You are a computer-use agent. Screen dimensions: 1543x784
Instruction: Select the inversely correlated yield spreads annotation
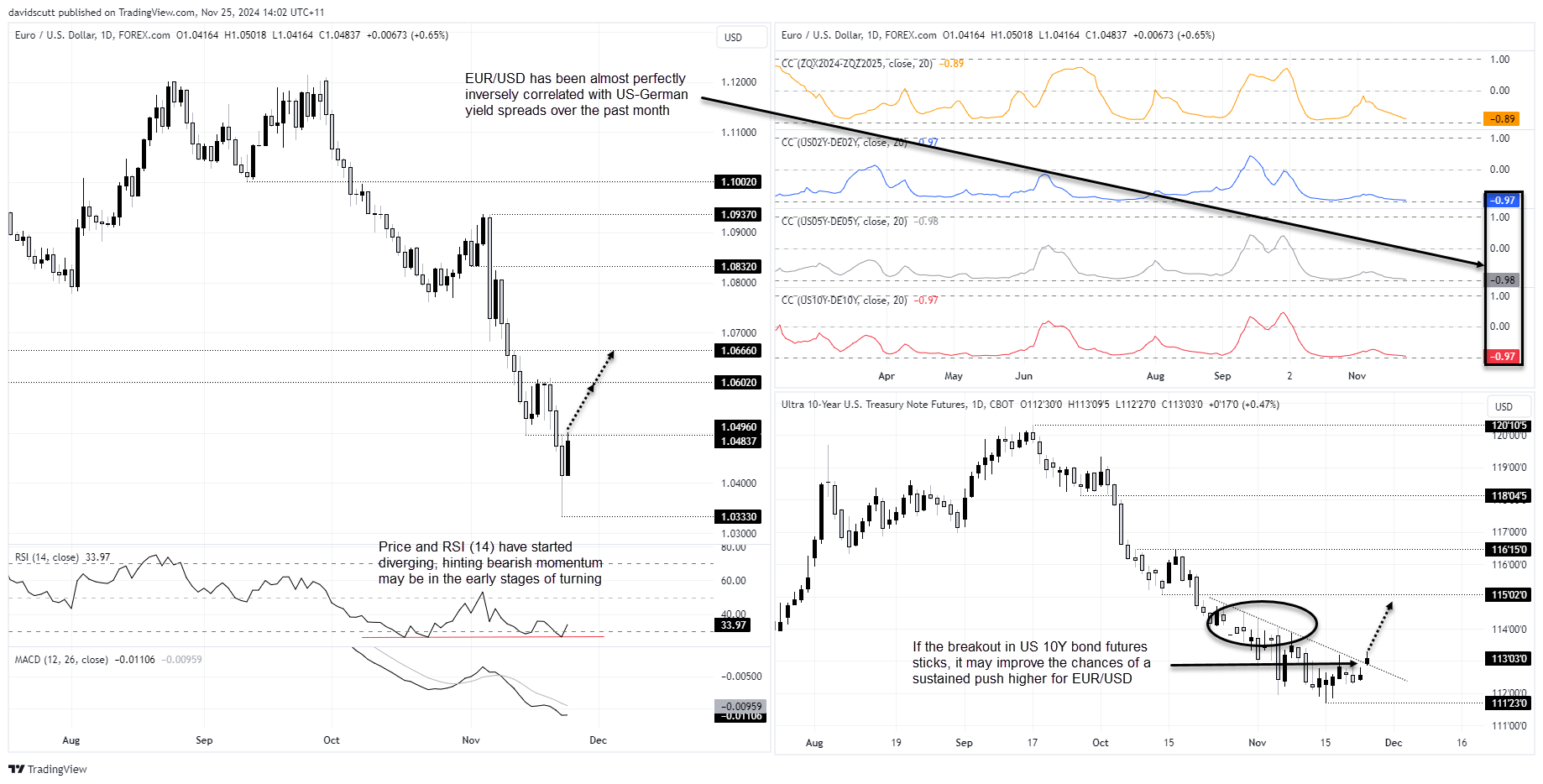pyautogui.click(x=577, y=94)
